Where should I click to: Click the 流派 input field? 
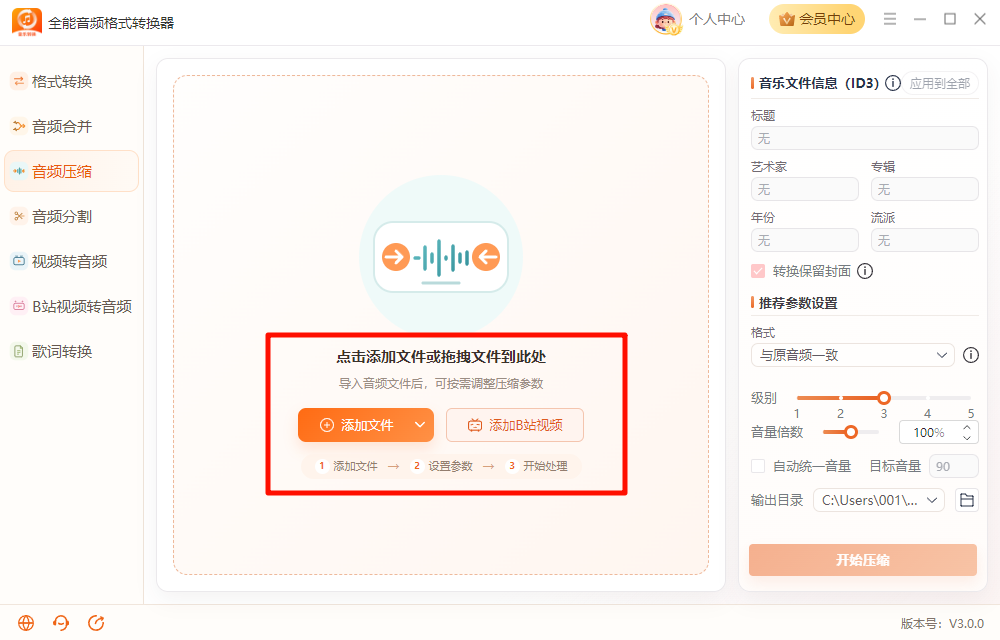(x=925, y=240)
